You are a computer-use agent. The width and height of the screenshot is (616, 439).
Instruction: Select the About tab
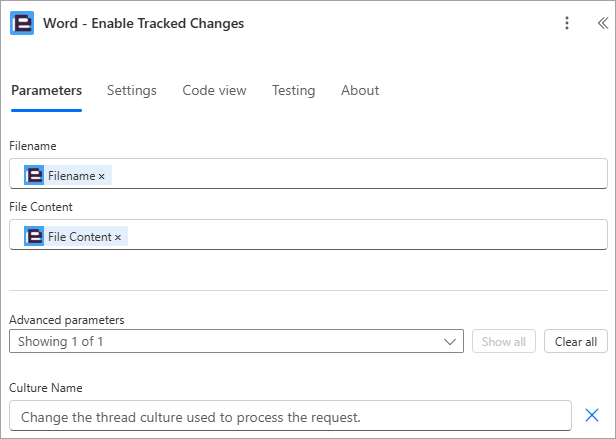click(360, 90)
